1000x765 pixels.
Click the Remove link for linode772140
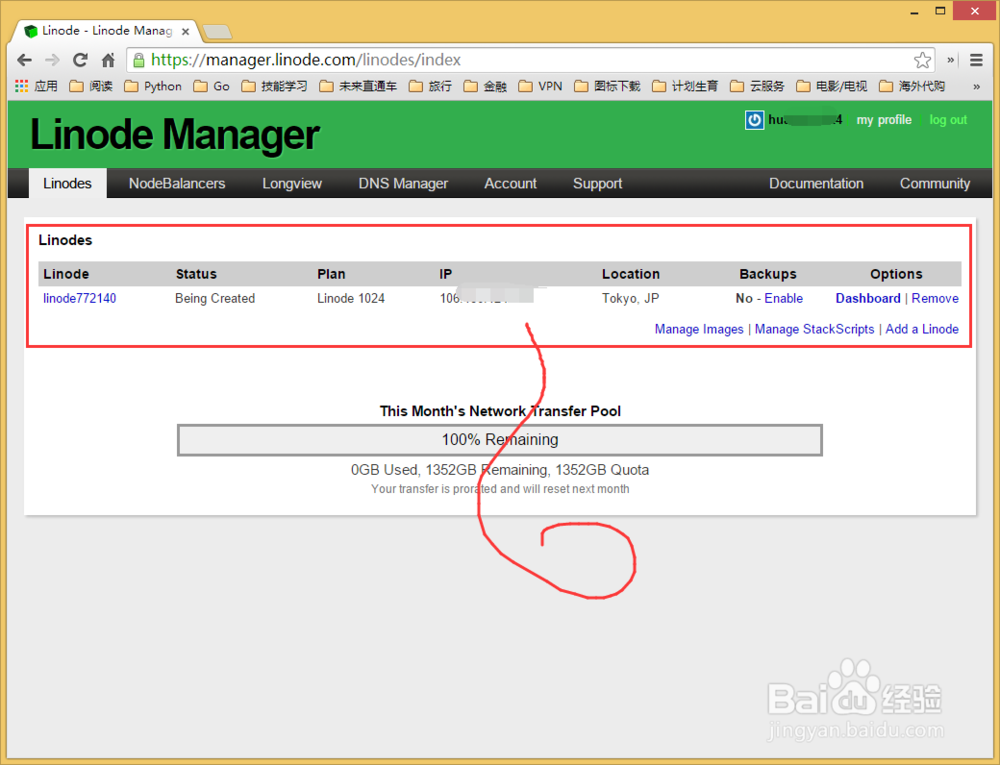935,298
